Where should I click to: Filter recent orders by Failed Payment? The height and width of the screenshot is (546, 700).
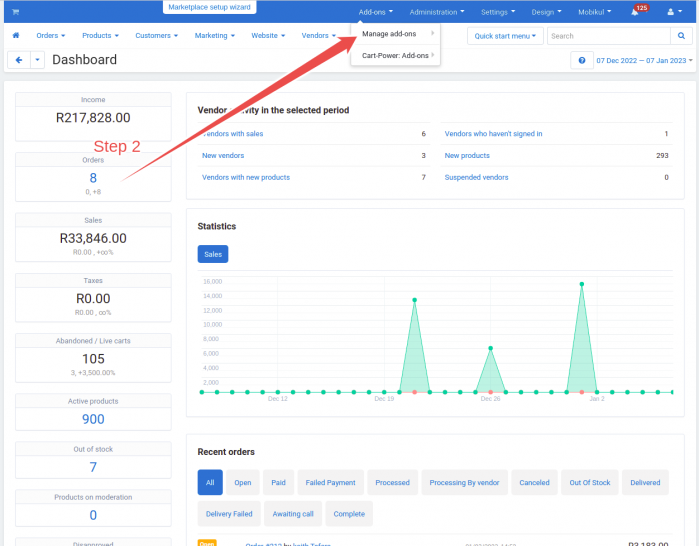tap(330, 482)
